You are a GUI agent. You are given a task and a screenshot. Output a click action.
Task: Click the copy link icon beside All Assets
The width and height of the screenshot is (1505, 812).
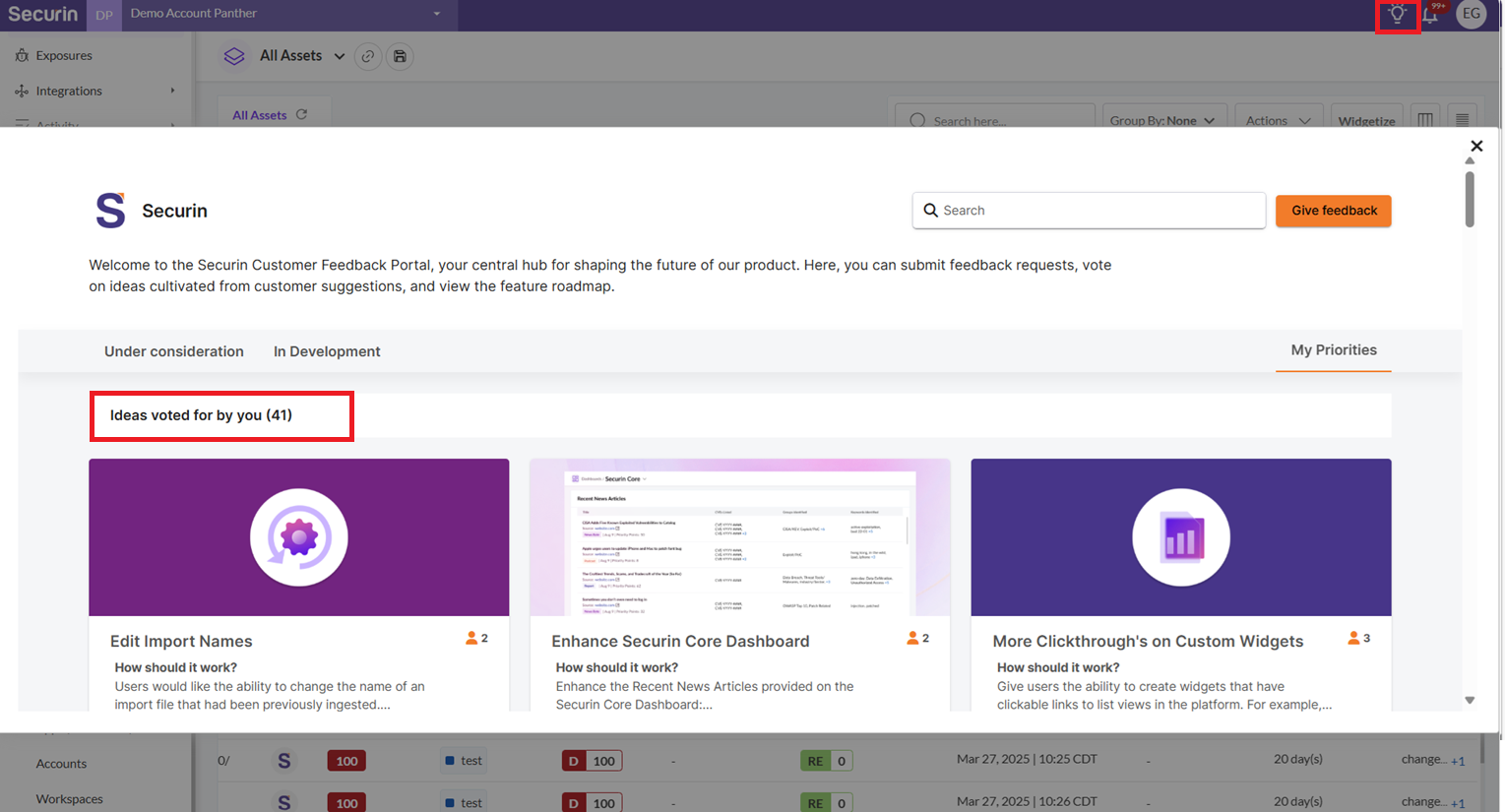pos(367,56)
